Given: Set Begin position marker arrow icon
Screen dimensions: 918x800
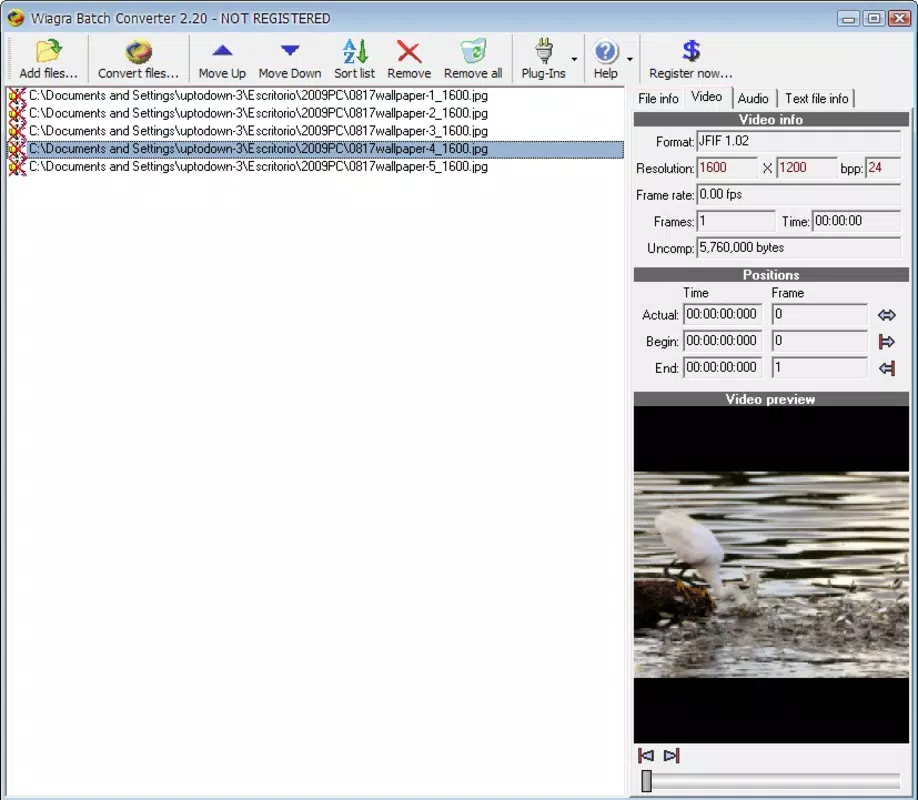Looking at the screenshot, I should coord(886,341).
